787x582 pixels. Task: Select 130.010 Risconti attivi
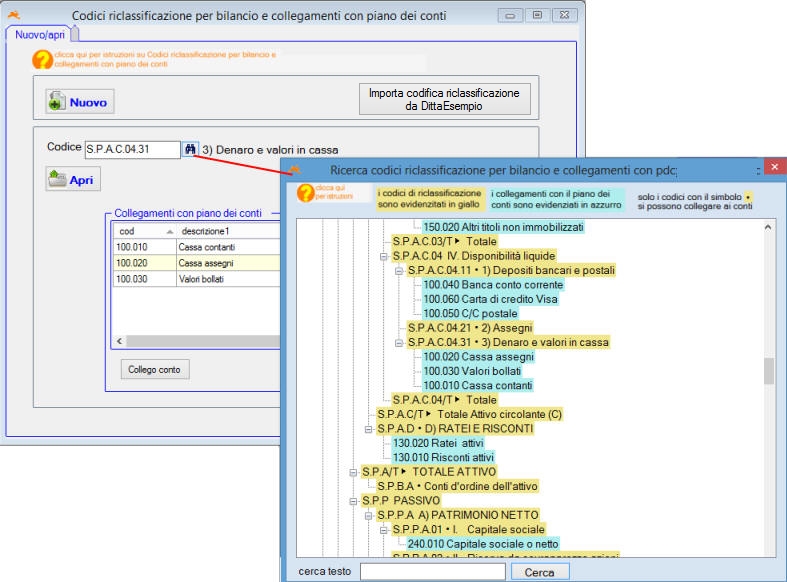tap(443, 458)
